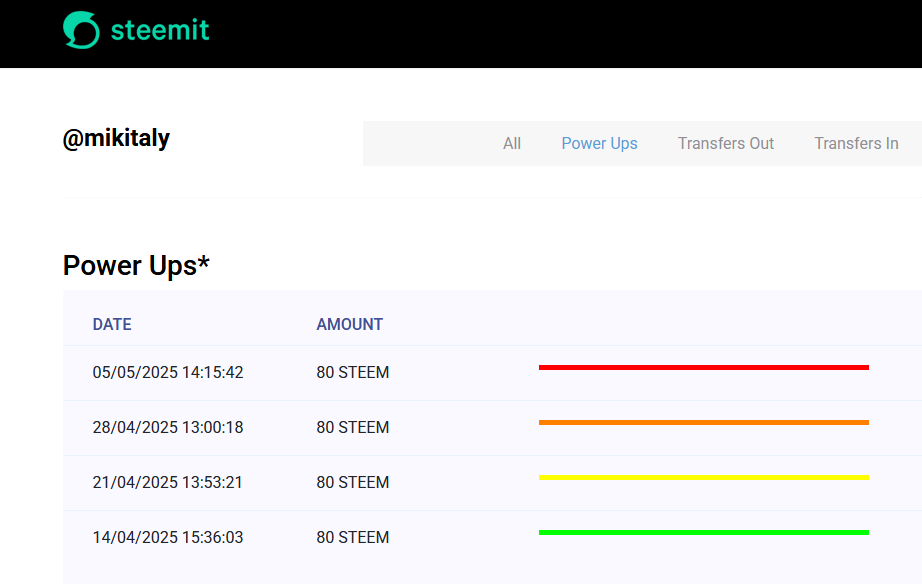
Task: Open the Transfers Out tab
Action: [726, 144]
